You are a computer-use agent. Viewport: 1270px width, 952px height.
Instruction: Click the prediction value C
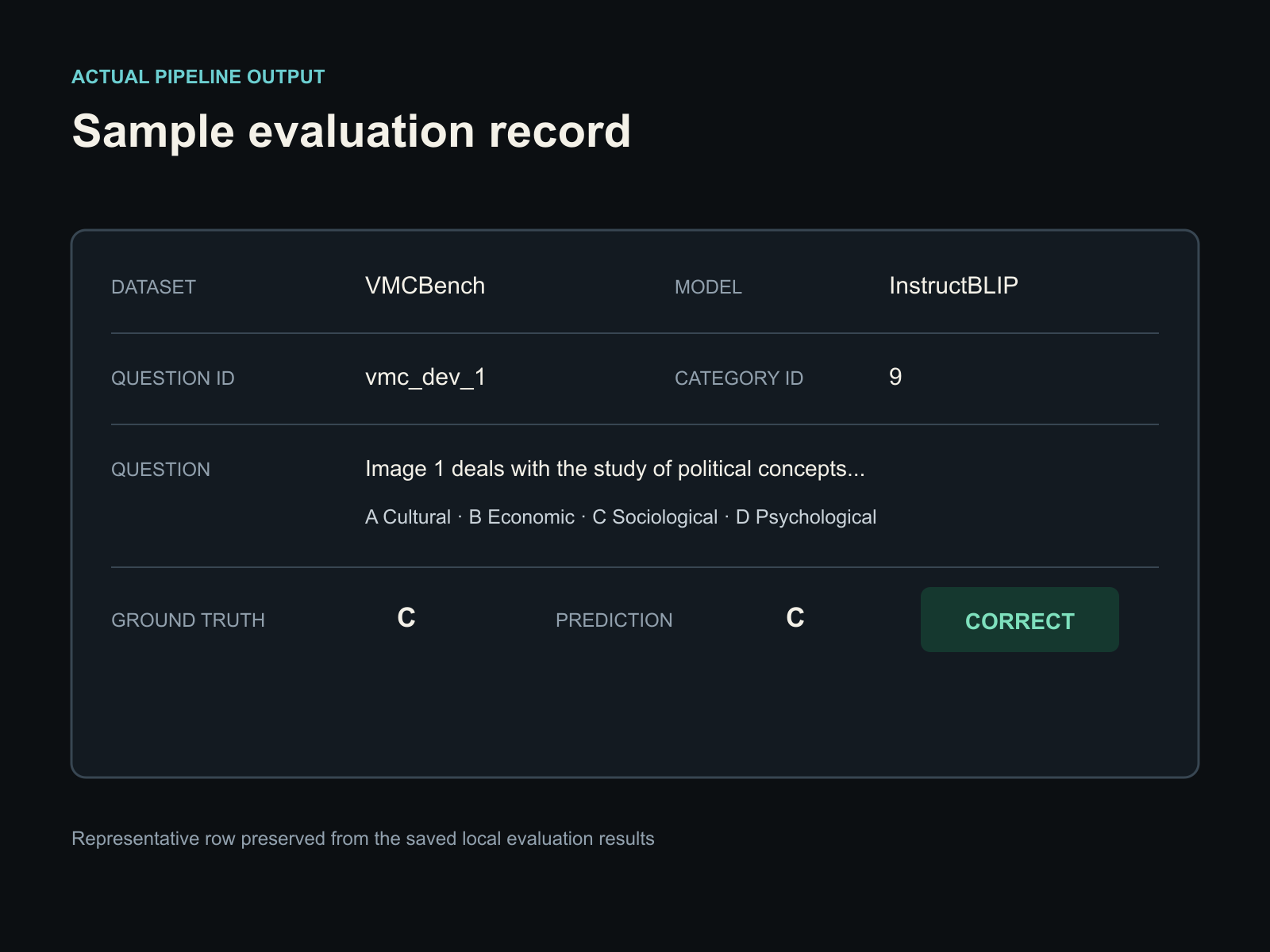pyautogui.click(x=795, y=618)
